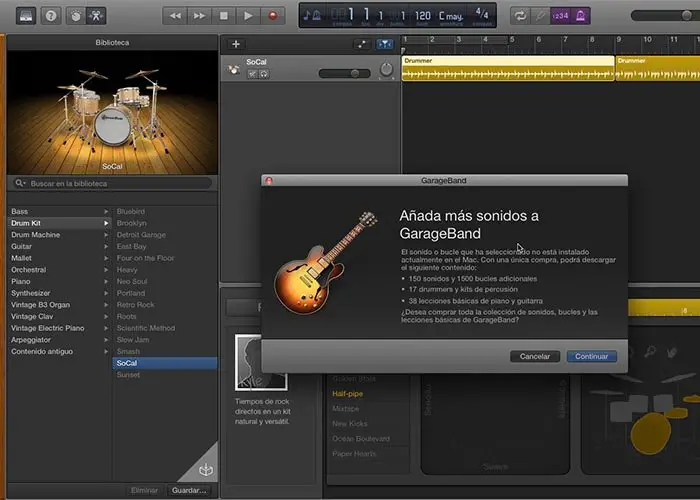Image resolution: width=700 pixels, height=500 pixels.
Task: Click the Quick Help question mark icon
Action: pos(52,16)
